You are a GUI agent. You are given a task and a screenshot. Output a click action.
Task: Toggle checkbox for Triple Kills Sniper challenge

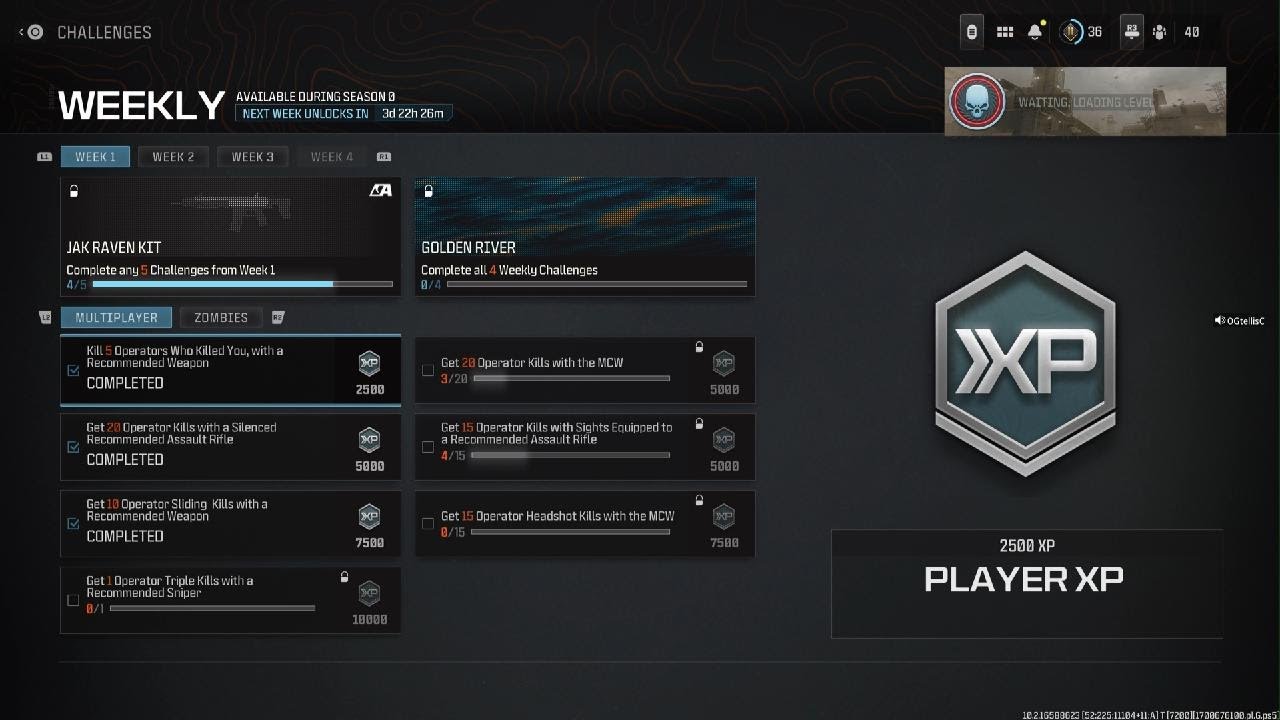73,600
